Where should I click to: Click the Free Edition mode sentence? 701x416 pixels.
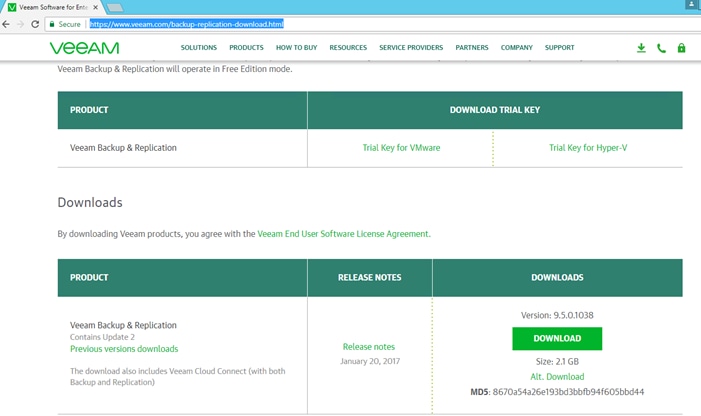coord(175,69)
